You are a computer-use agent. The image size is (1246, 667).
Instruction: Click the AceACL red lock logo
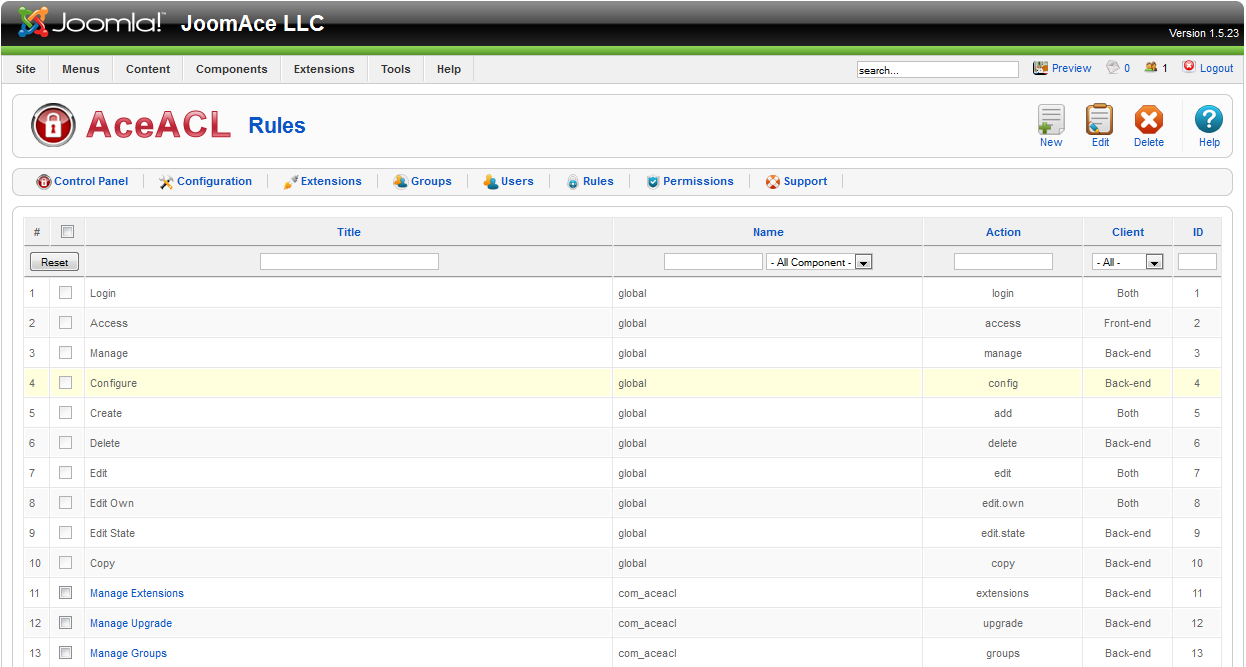[53, 125]
